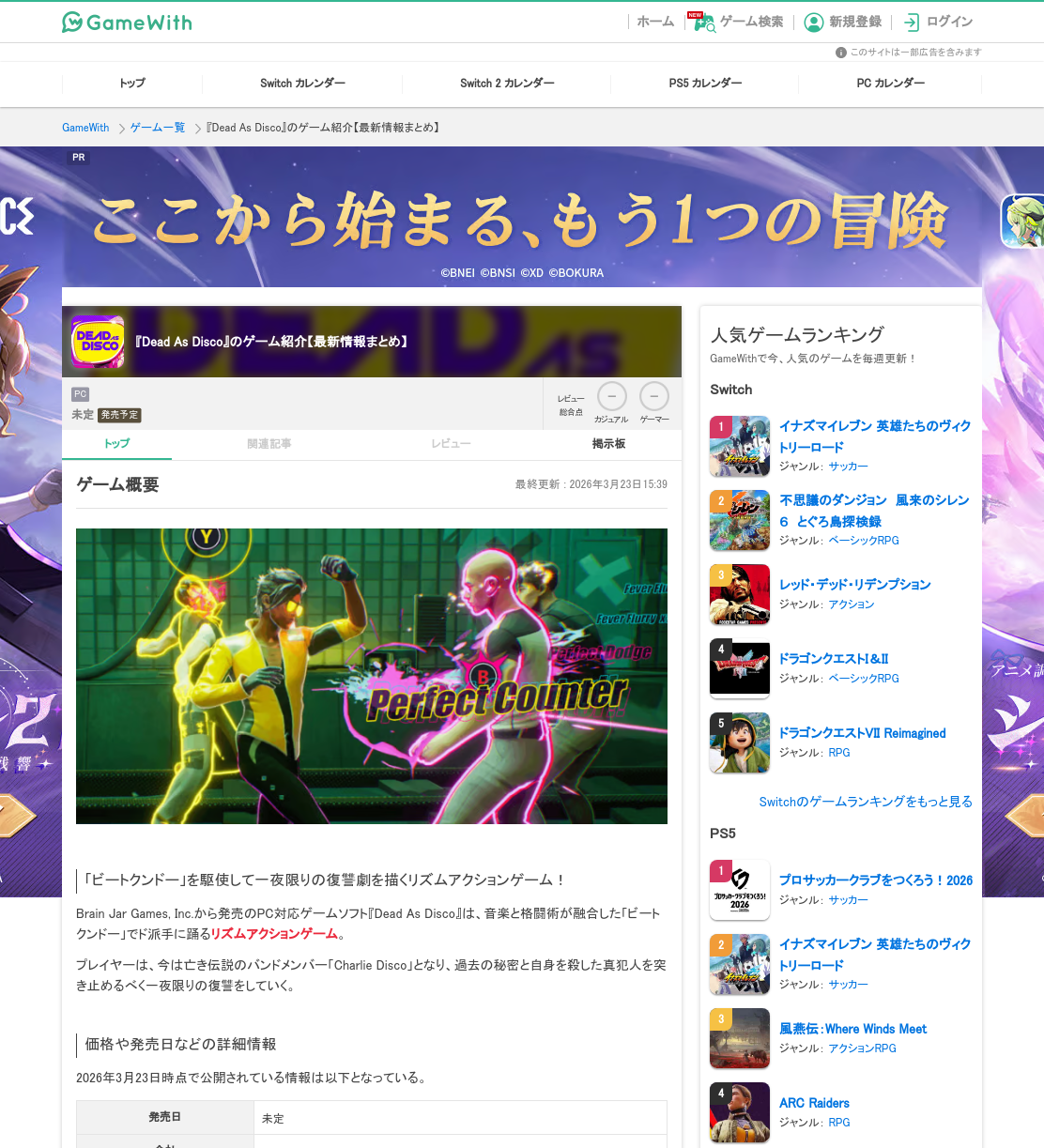Open the ホーム link in header
This screenshot has width=1044, height=1148.
pyautogui.click(x=655, y=22)
